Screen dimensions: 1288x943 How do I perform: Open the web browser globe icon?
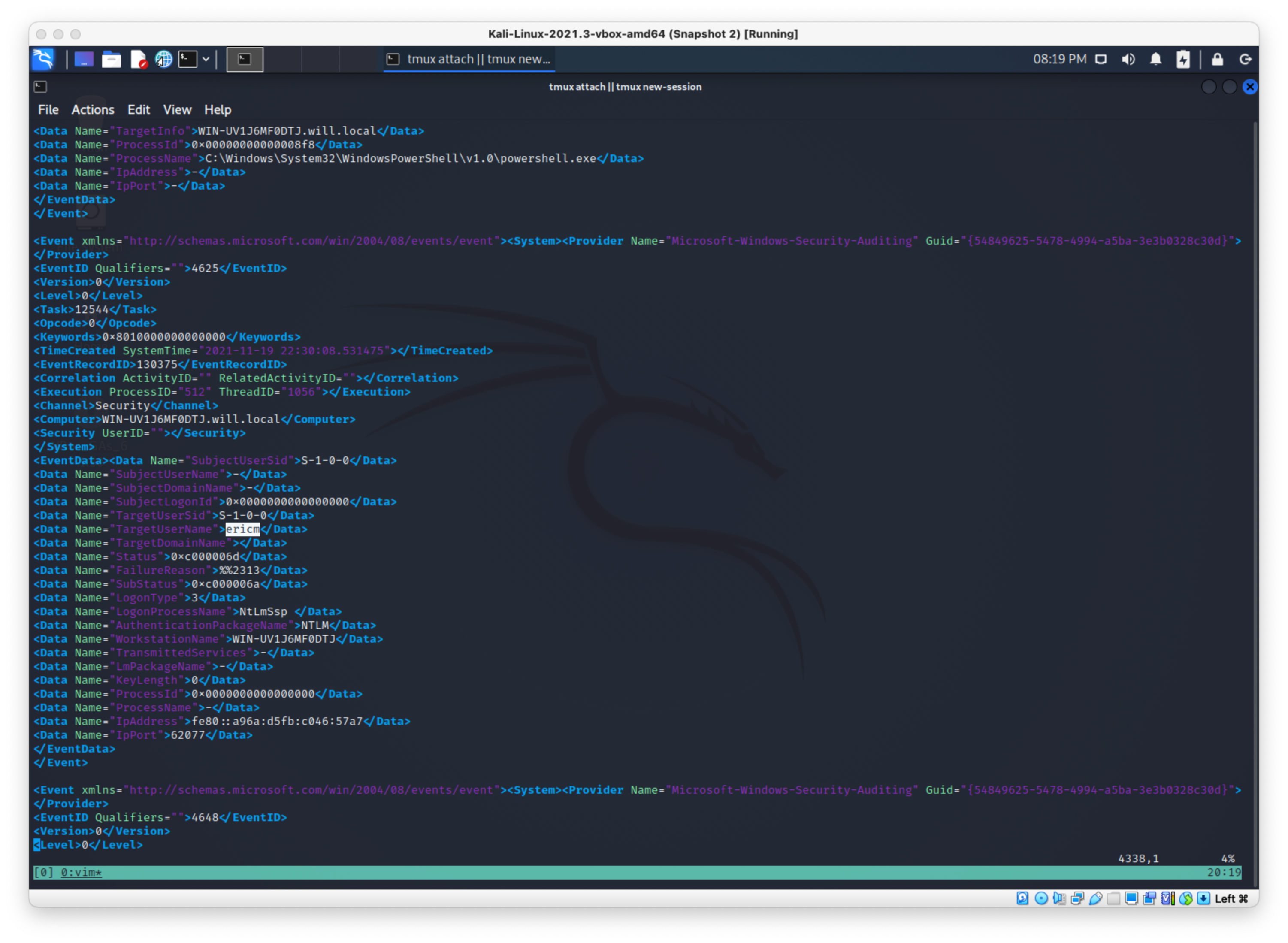(x=164, y=59)
